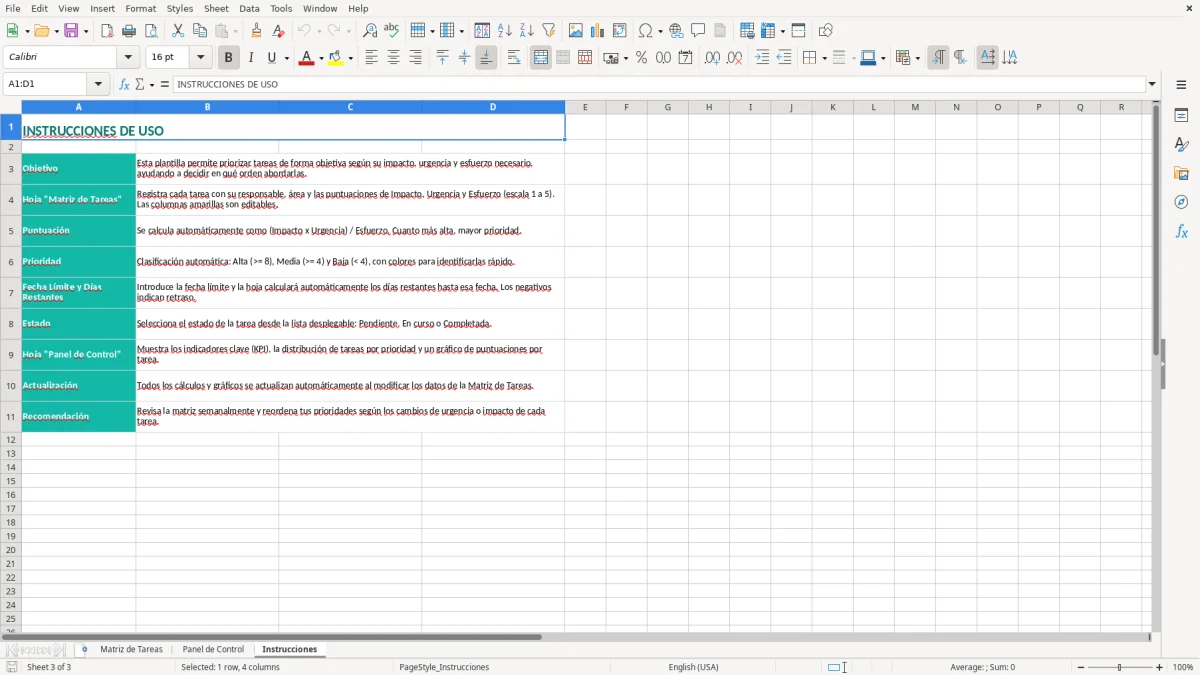Insert a comment
This screenshot has height=675, width=1200.
pos(698,31)
